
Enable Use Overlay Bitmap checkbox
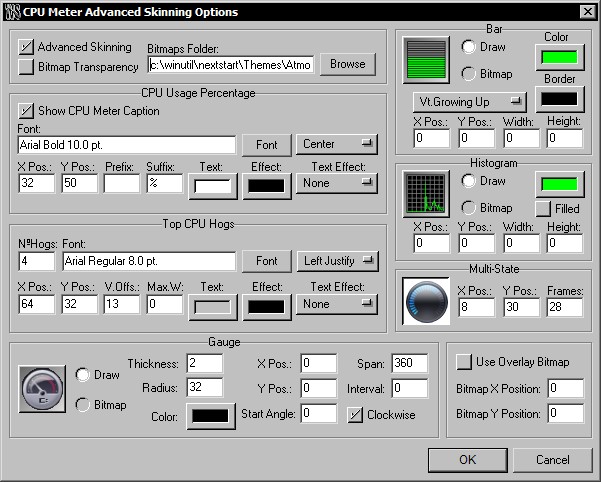click(x=464, y=362)
